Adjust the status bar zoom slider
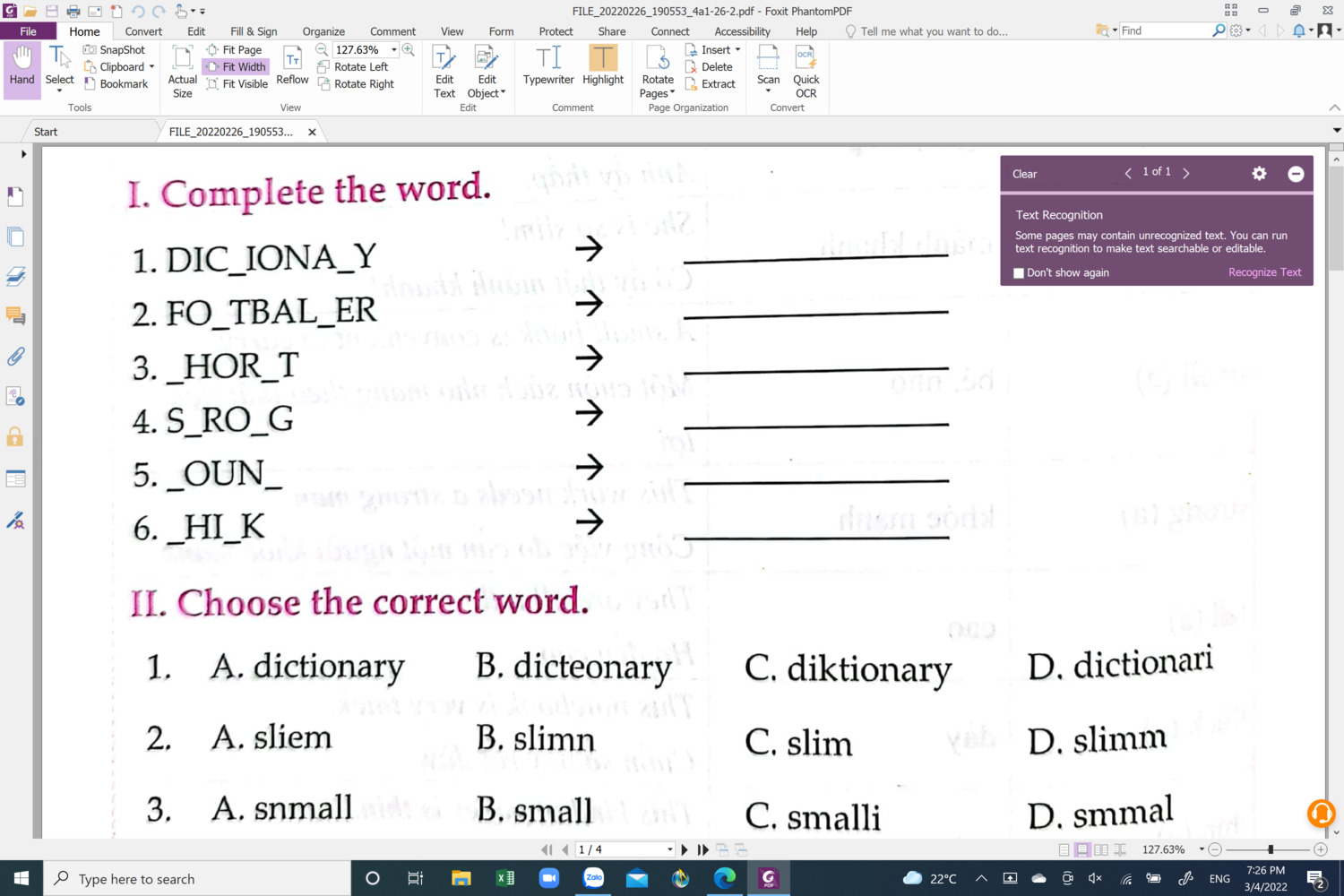The width and height of the screenshot is (1344, 896). point(1271,849)
